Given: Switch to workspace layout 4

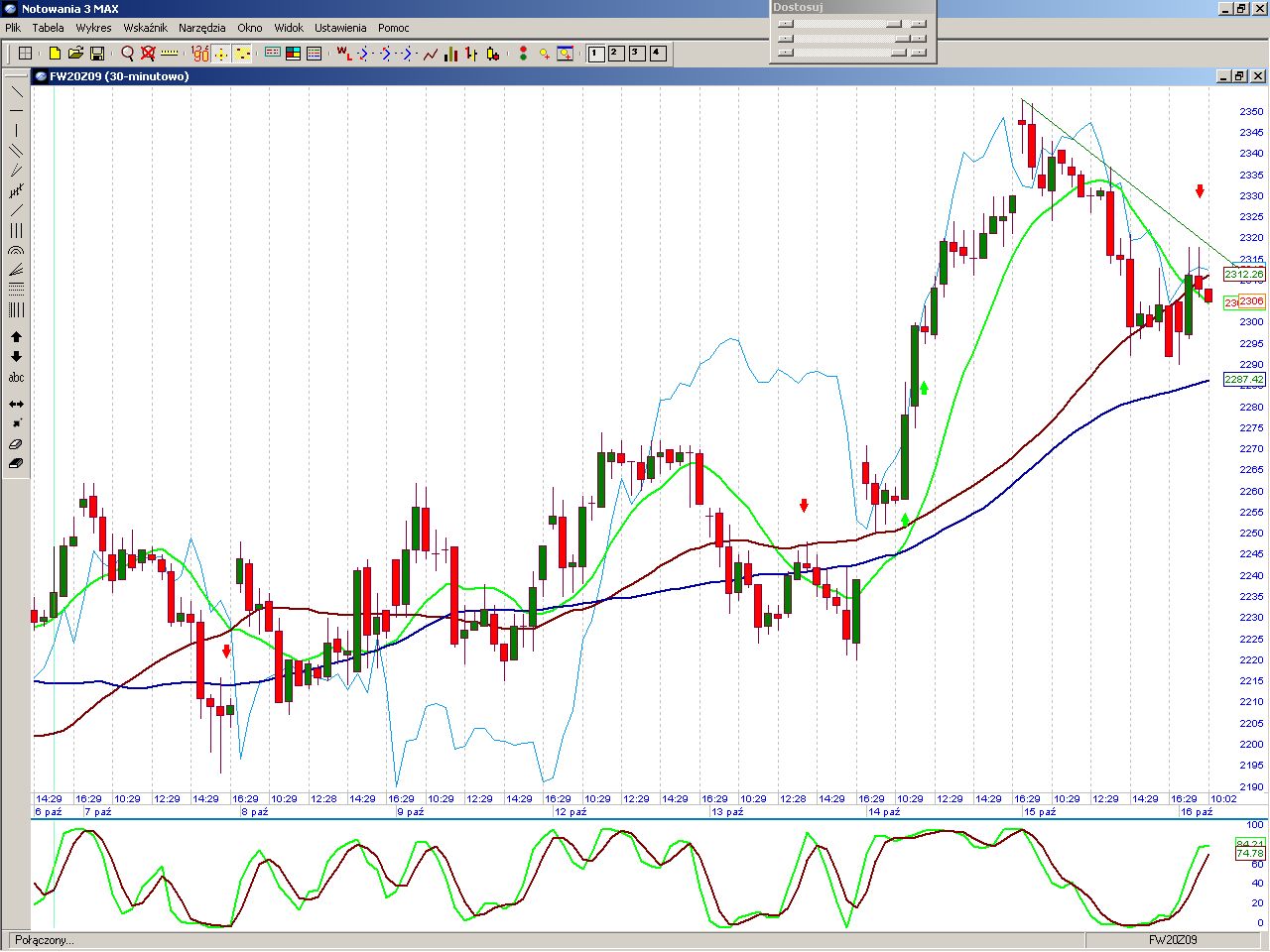Looking at the screenshot, I should click(658, 54).
